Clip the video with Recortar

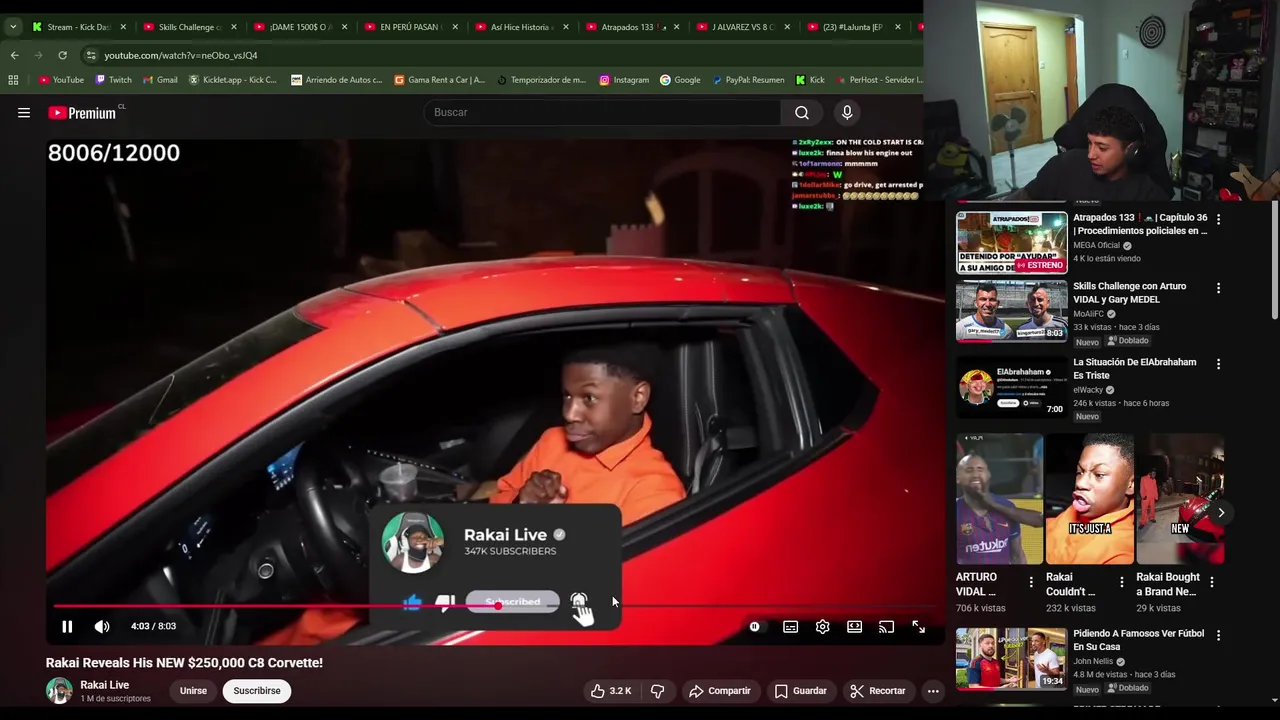pos(878,691)
